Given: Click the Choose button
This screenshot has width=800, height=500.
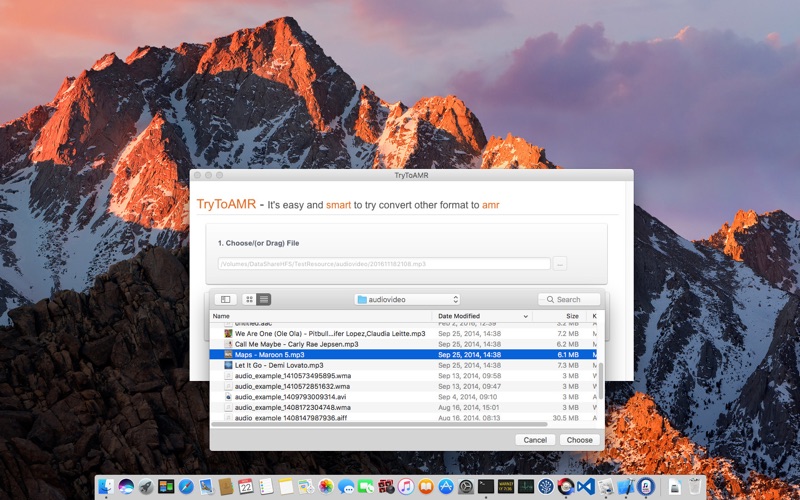Looking at the screenshot, I should click(580, 440).
